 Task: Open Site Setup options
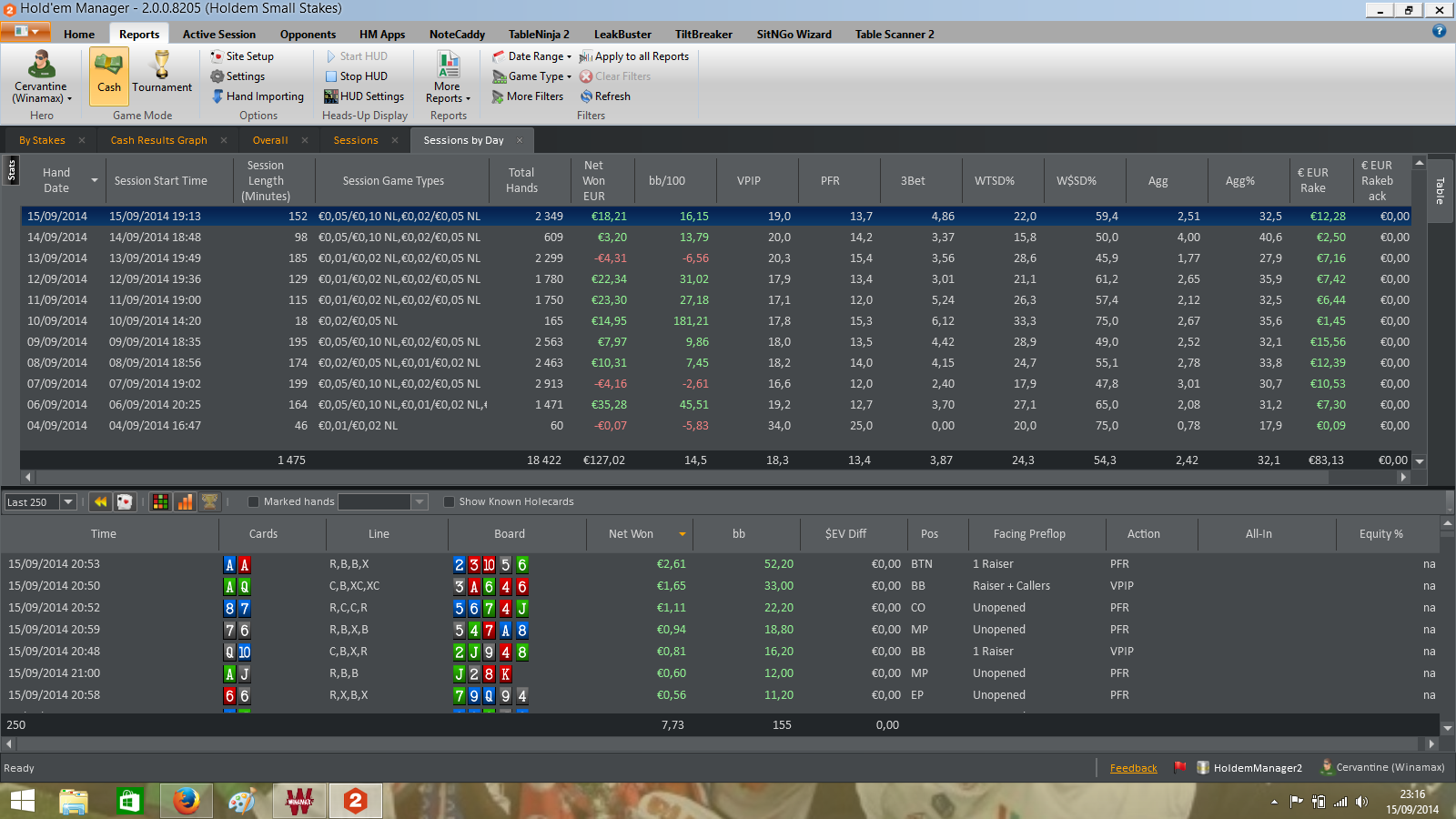click(242, 56)
